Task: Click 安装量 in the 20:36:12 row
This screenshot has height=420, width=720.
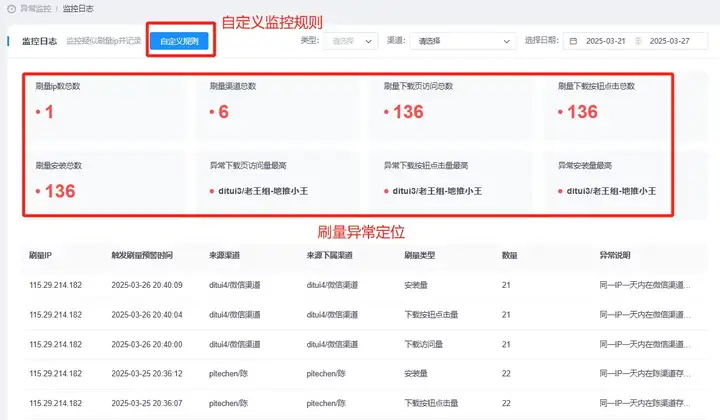Action: tap(416, 374)
